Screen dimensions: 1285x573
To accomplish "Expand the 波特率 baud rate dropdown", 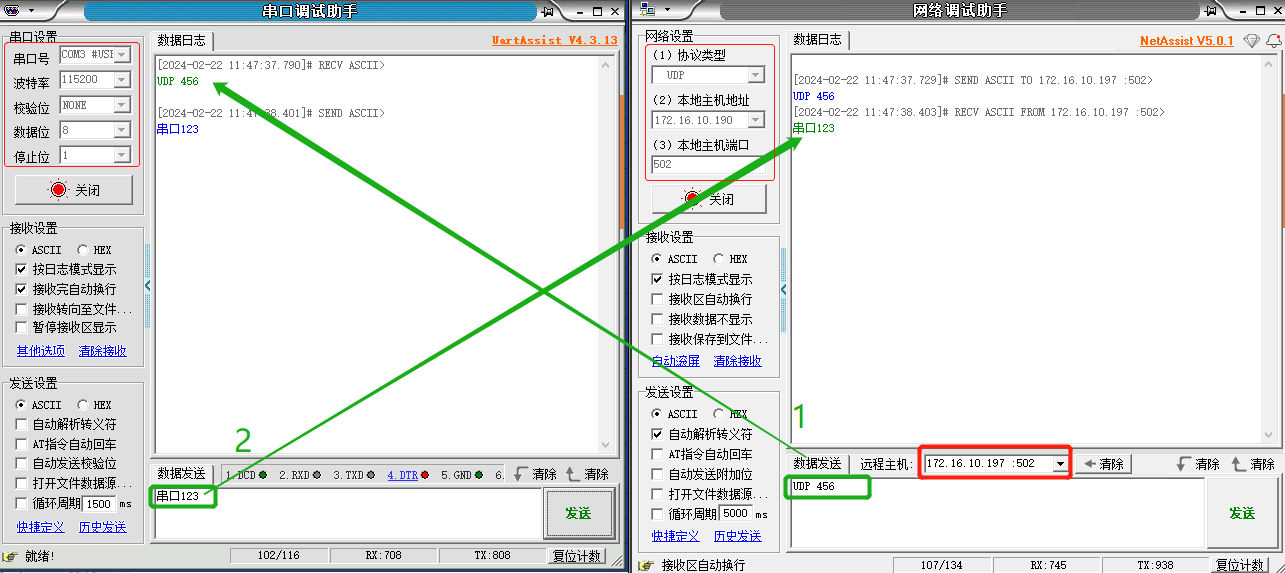I will (122, 80).
